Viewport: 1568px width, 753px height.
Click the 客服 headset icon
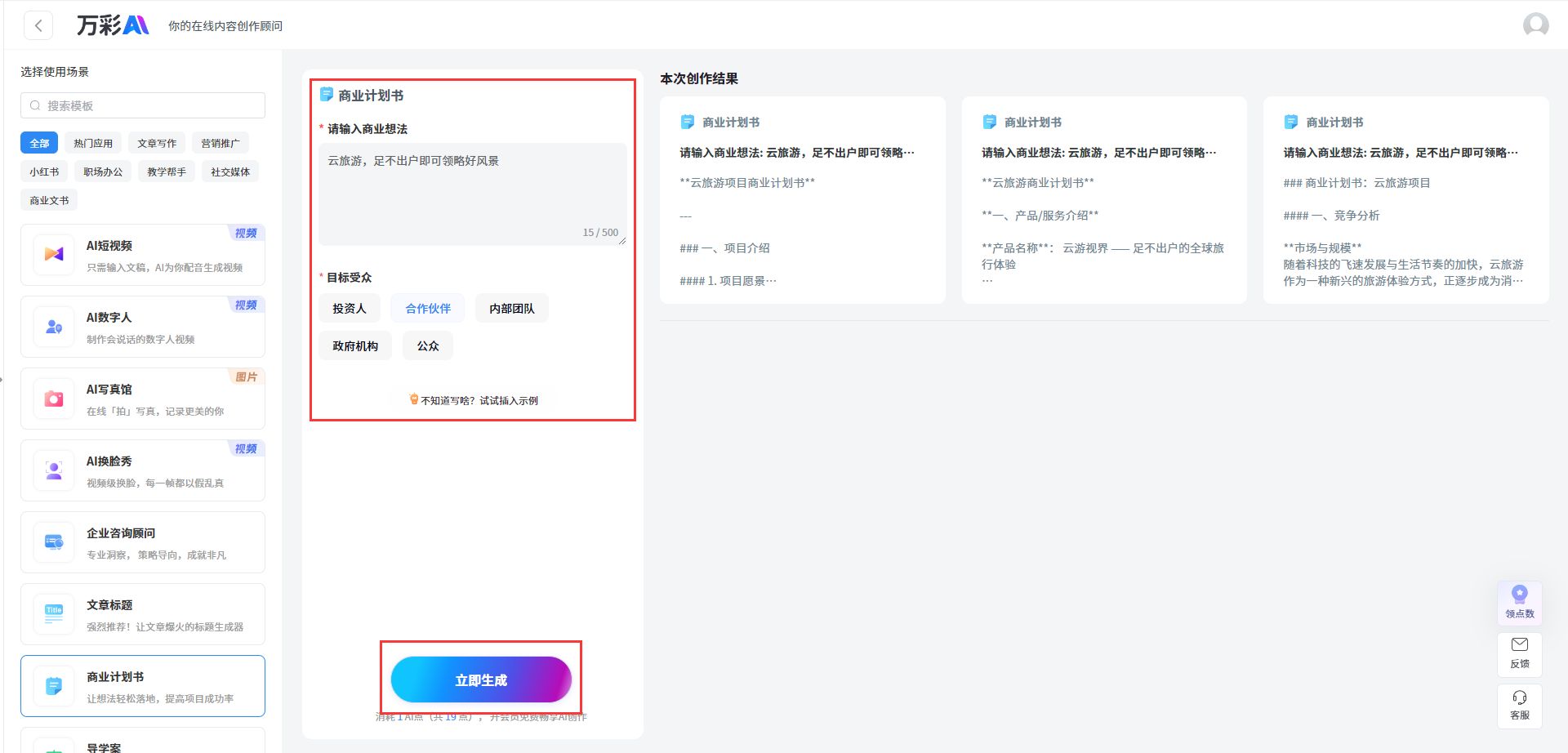click(x=1520, y=697)
